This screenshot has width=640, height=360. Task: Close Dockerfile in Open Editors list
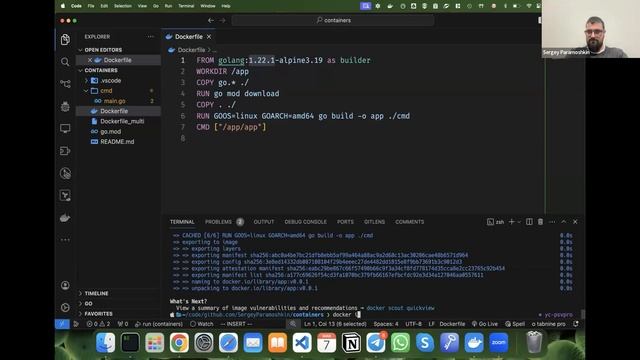(90, 60)
